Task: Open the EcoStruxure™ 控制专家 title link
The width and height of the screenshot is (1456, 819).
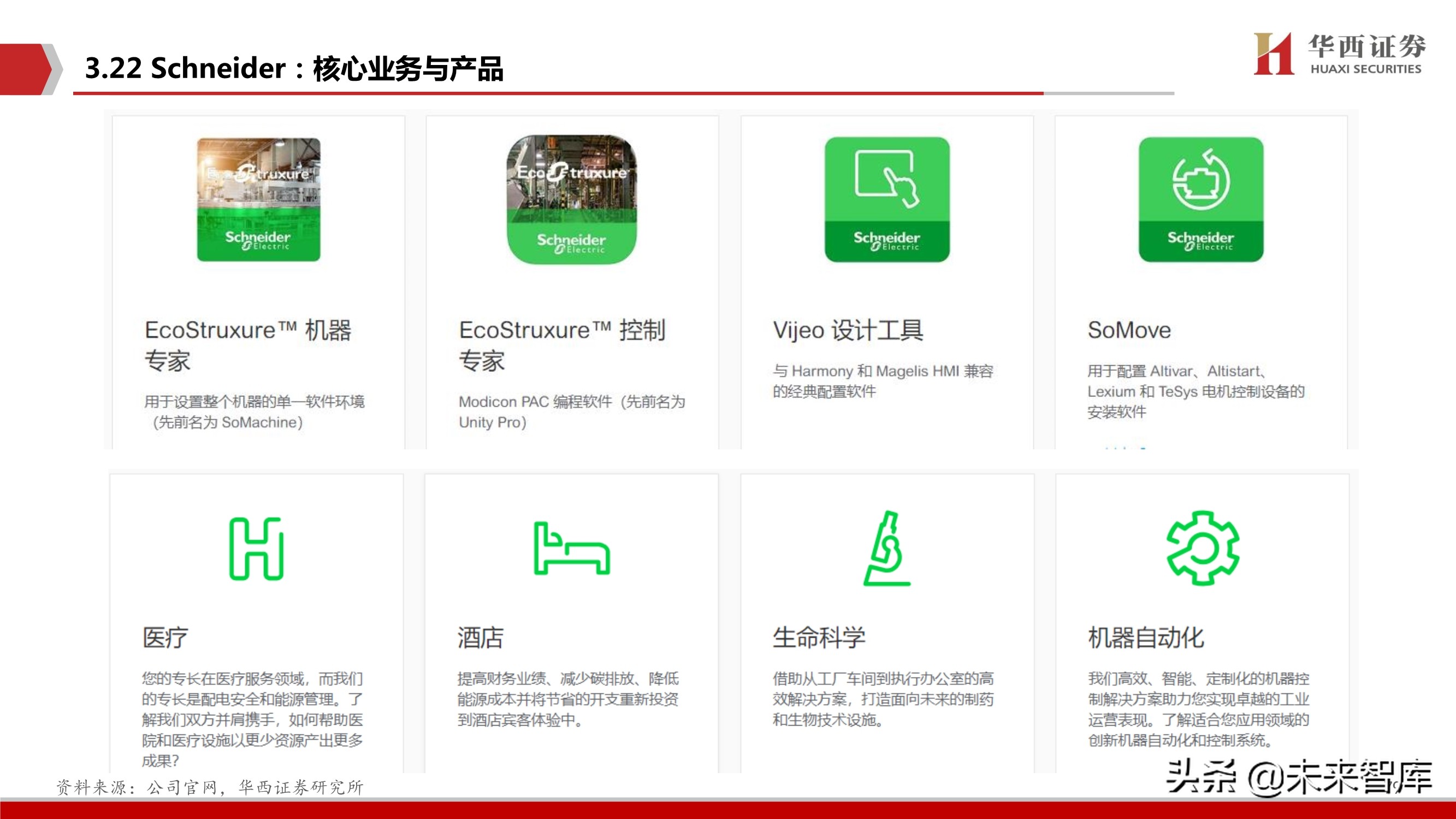Action: [x=562, y=346]
